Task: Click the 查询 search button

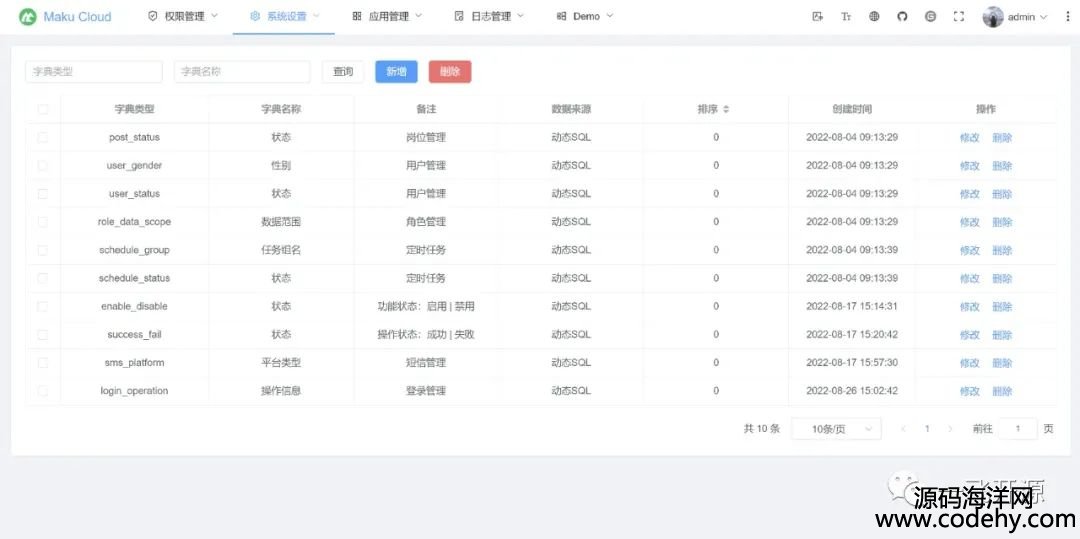Action: pyautogui.click(x=343, y=72)
